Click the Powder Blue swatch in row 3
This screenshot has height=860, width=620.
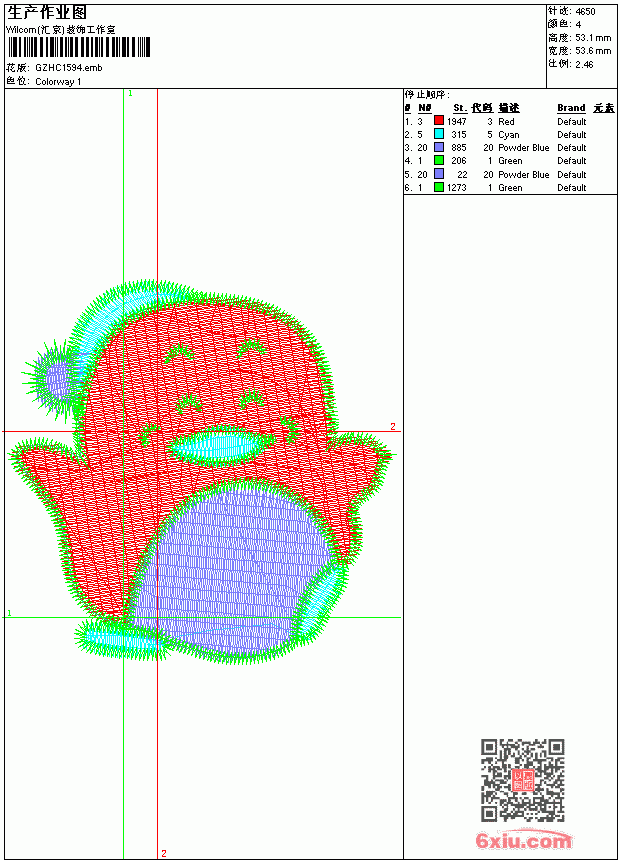coord(439,147)
